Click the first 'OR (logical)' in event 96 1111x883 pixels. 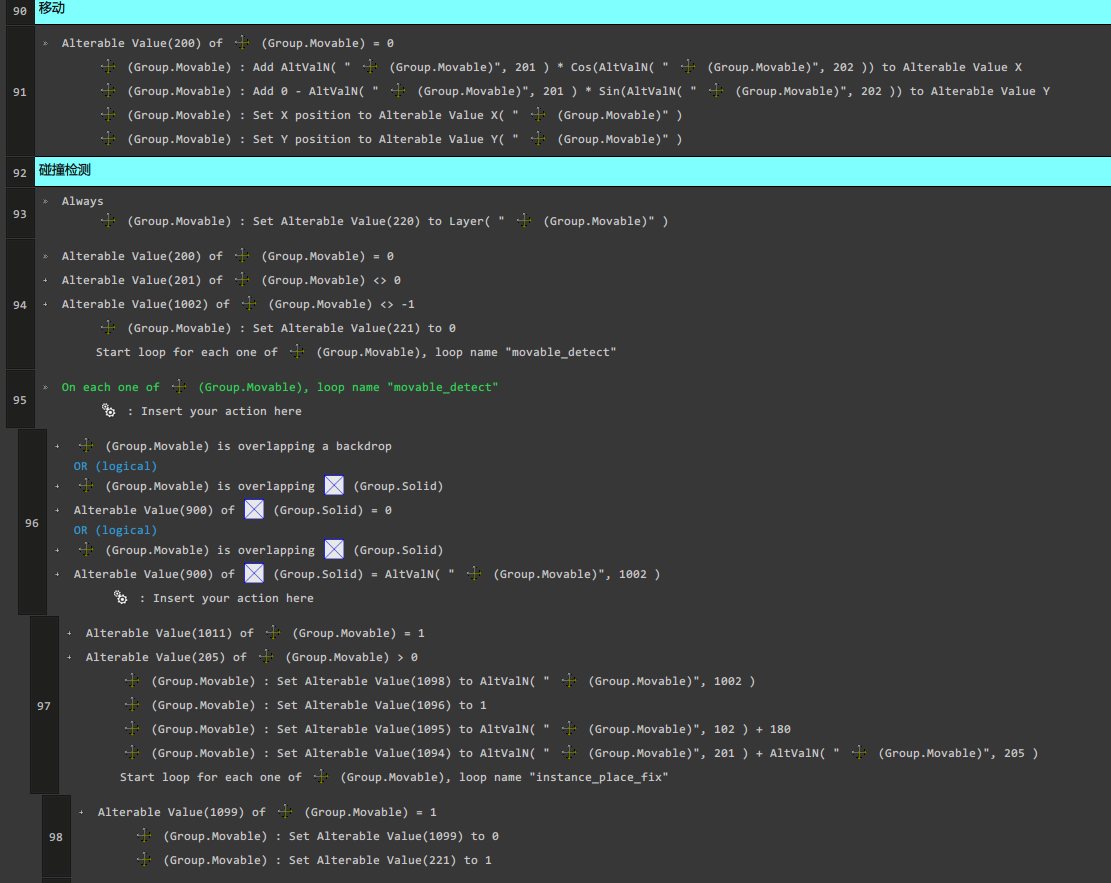click(115, 466)
